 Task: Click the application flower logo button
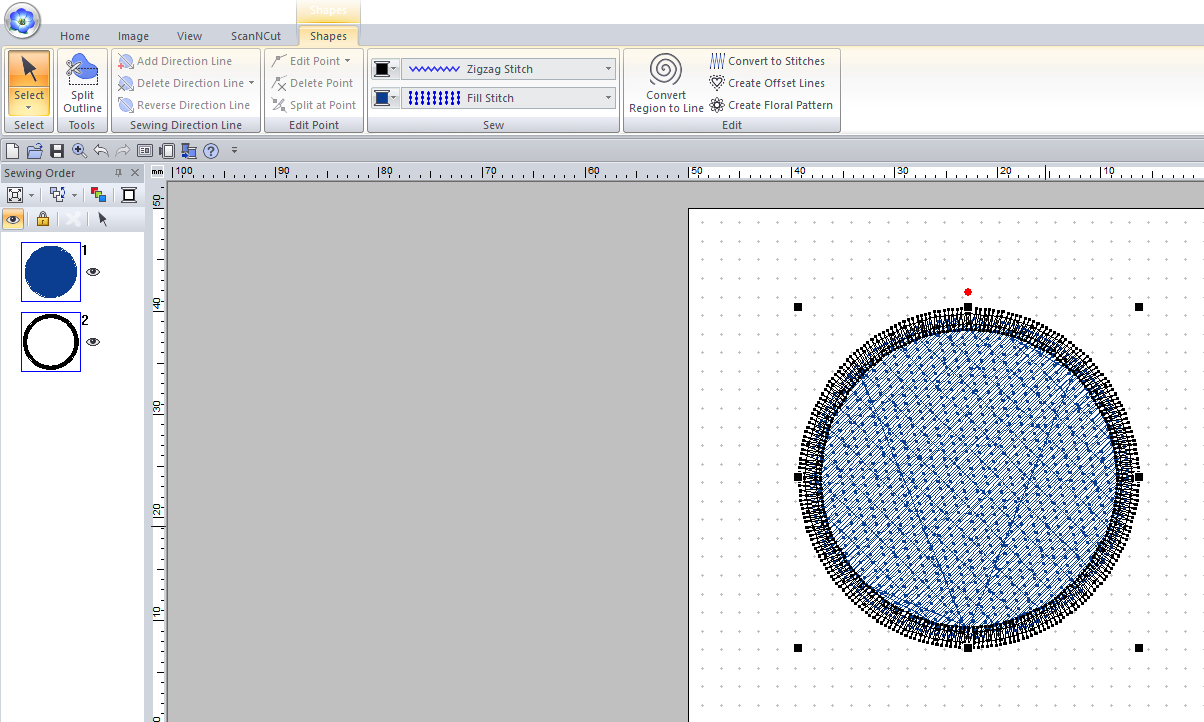point(21,18)
